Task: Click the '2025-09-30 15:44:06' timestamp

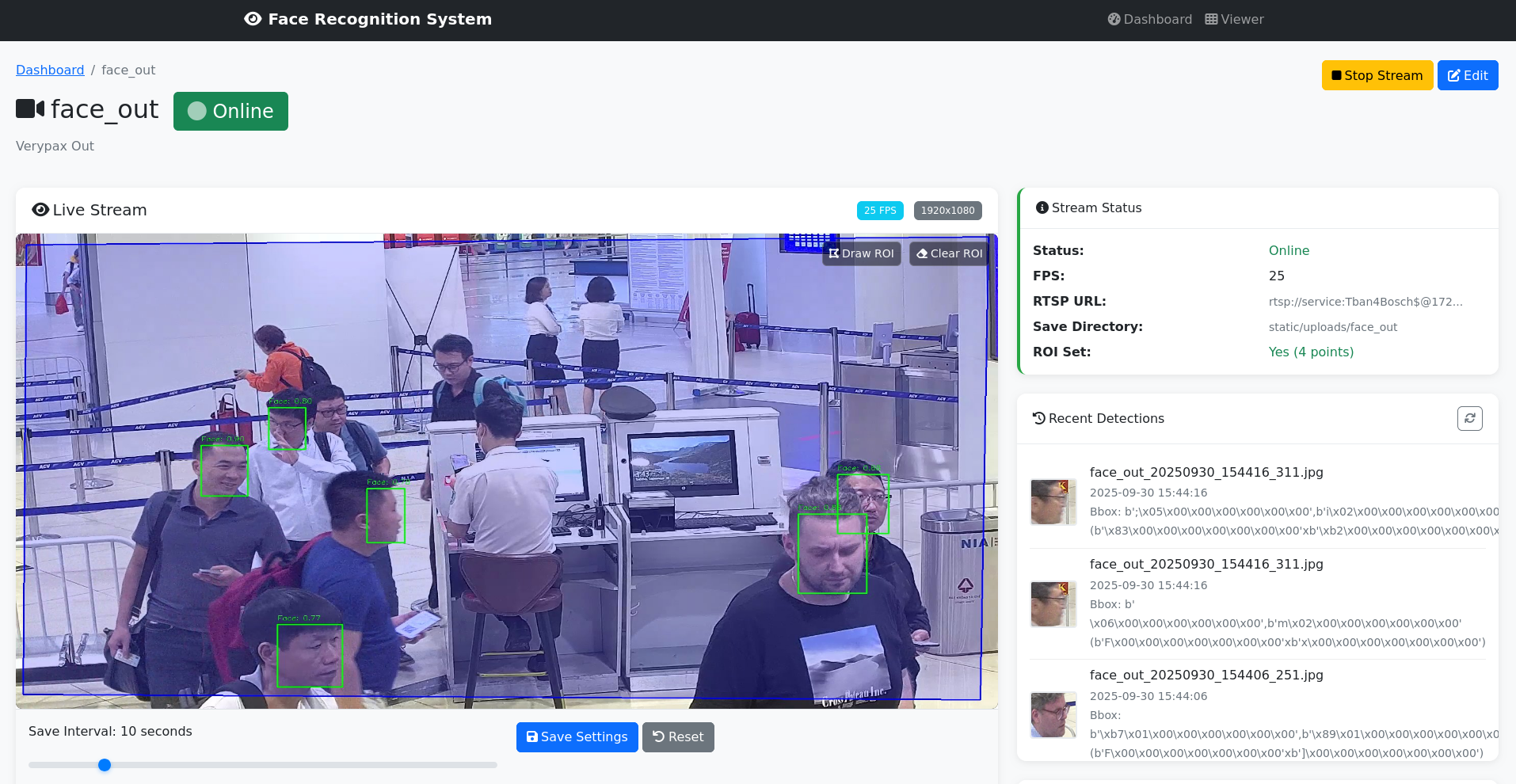Action: (x=1148, y=696)
